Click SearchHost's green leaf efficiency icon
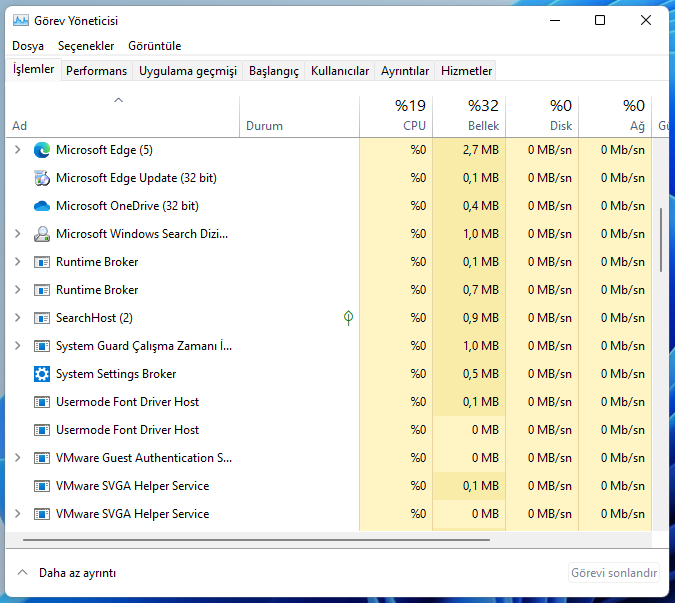 point(348,318)
